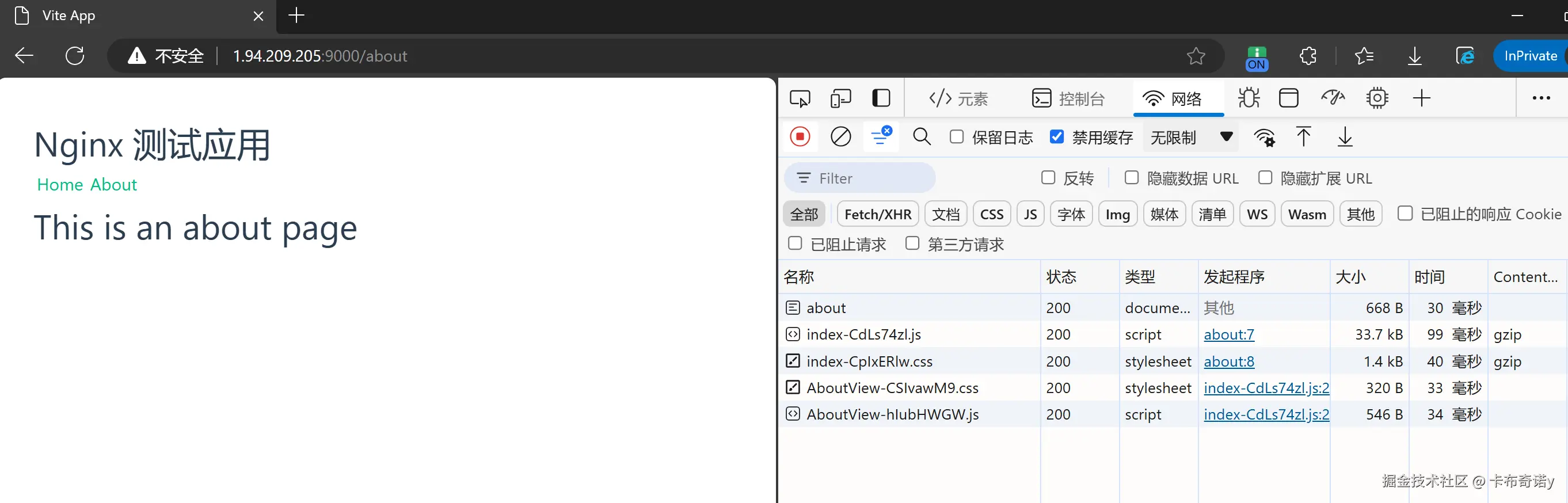Tick the 隐藏扩展 URL checkbox
The height and width of the screenshot is (503, 1568).
[1265, 178]
